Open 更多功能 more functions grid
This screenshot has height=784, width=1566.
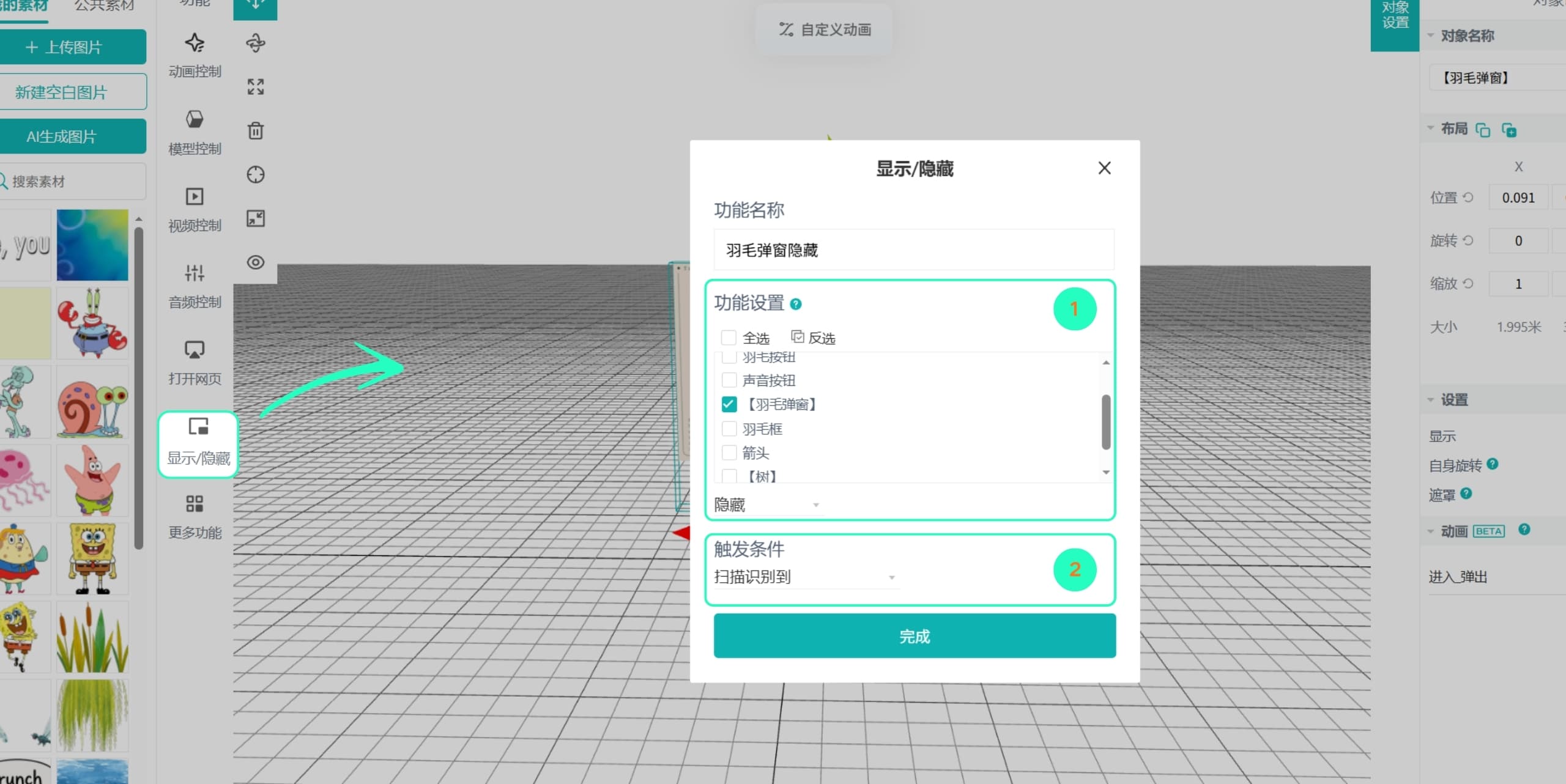tap(195, 517)
